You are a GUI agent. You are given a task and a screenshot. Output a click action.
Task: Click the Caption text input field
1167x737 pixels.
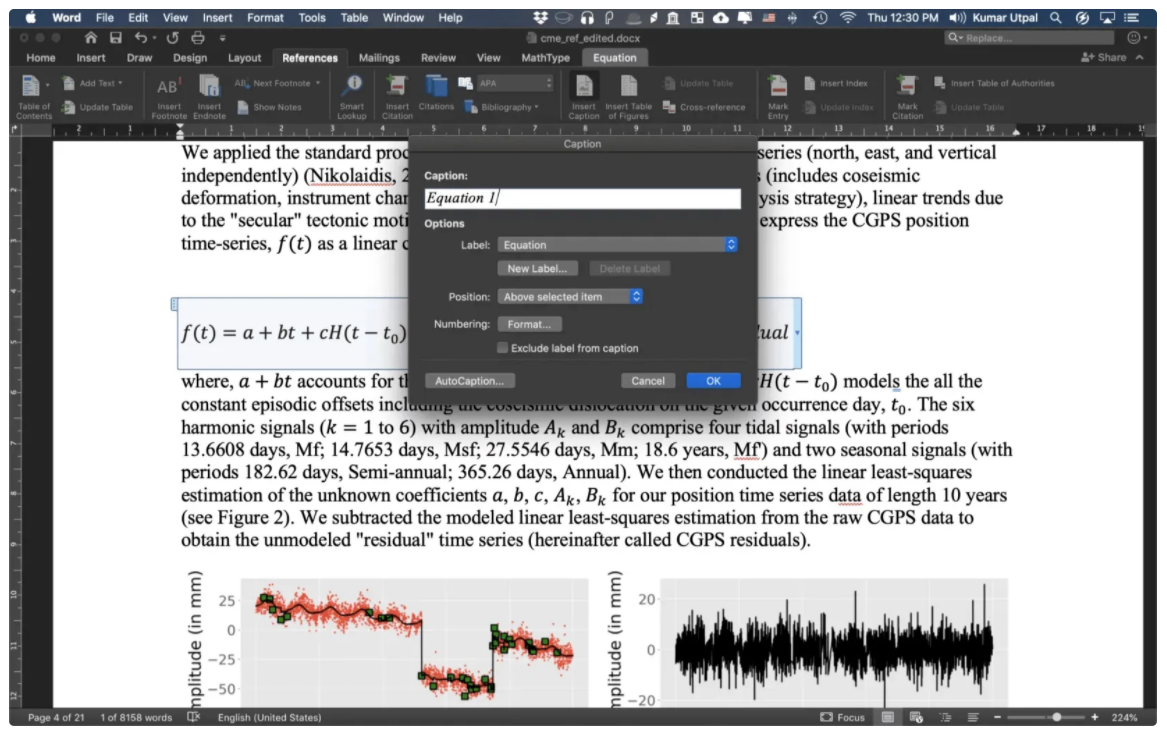(582, 198)
